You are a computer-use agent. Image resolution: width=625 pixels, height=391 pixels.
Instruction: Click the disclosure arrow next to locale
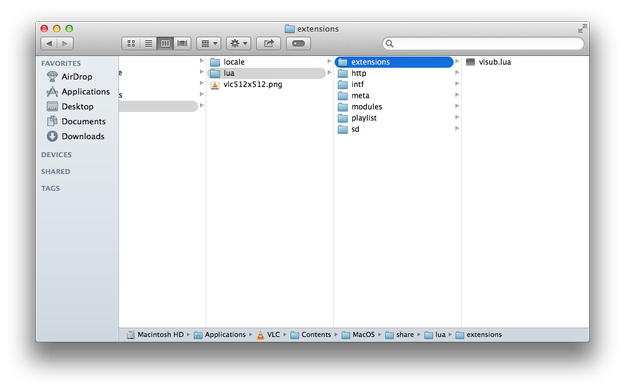329,61
